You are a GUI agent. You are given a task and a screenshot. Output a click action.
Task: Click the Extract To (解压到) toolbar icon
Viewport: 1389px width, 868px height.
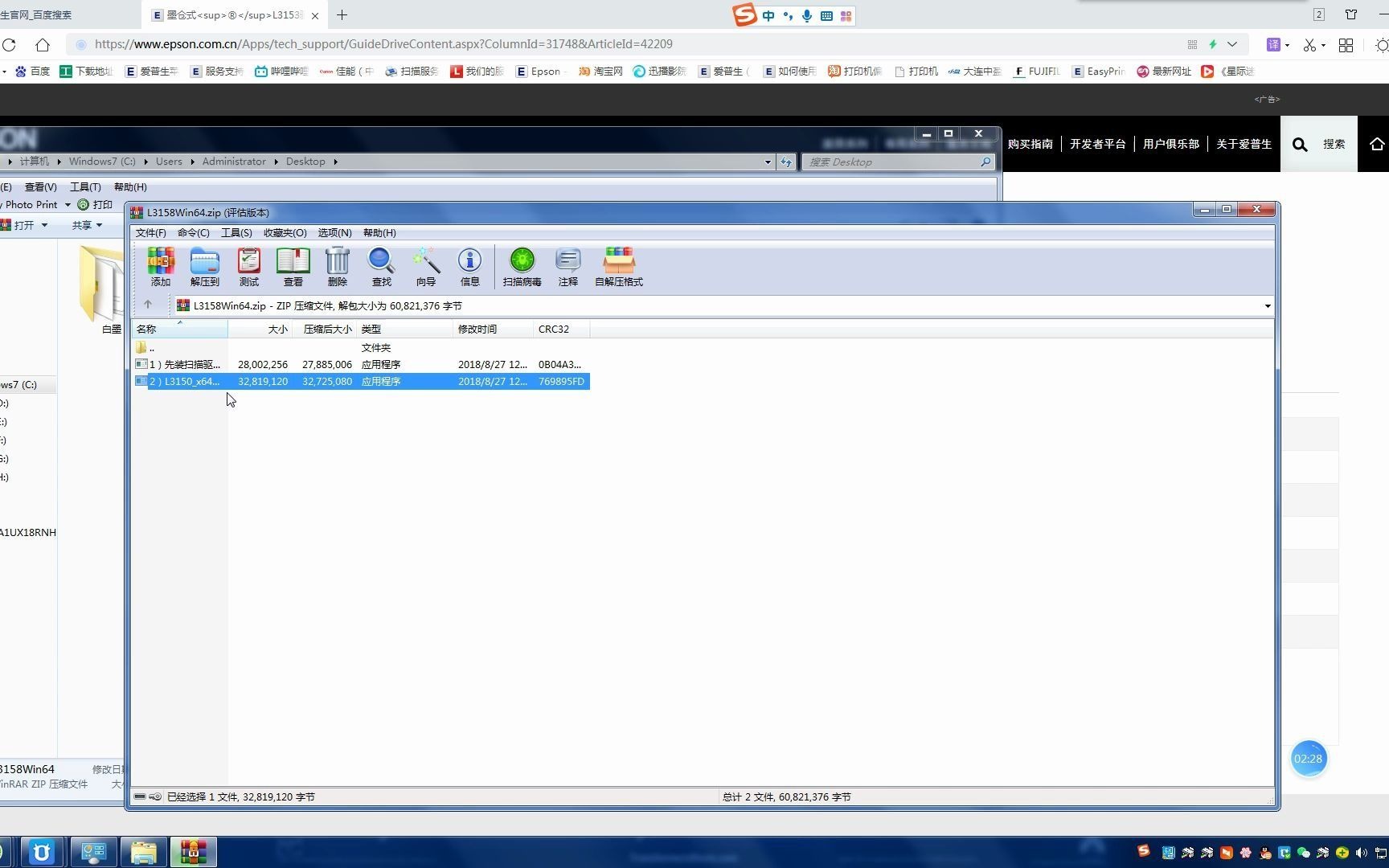click(x=205, y=267)
